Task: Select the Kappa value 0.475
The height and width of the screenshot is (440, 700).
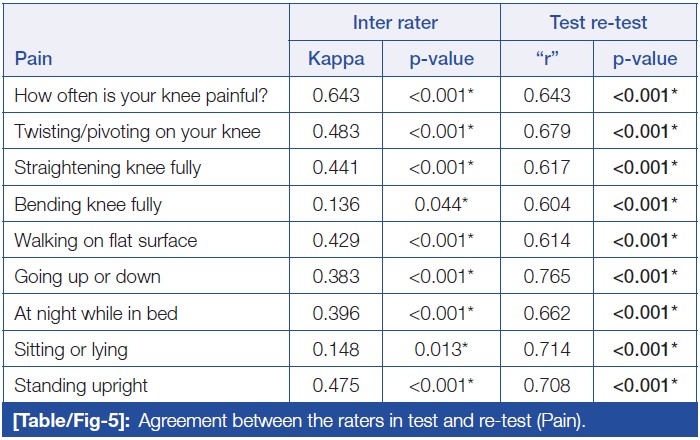Action: click(x=336, y=386)
